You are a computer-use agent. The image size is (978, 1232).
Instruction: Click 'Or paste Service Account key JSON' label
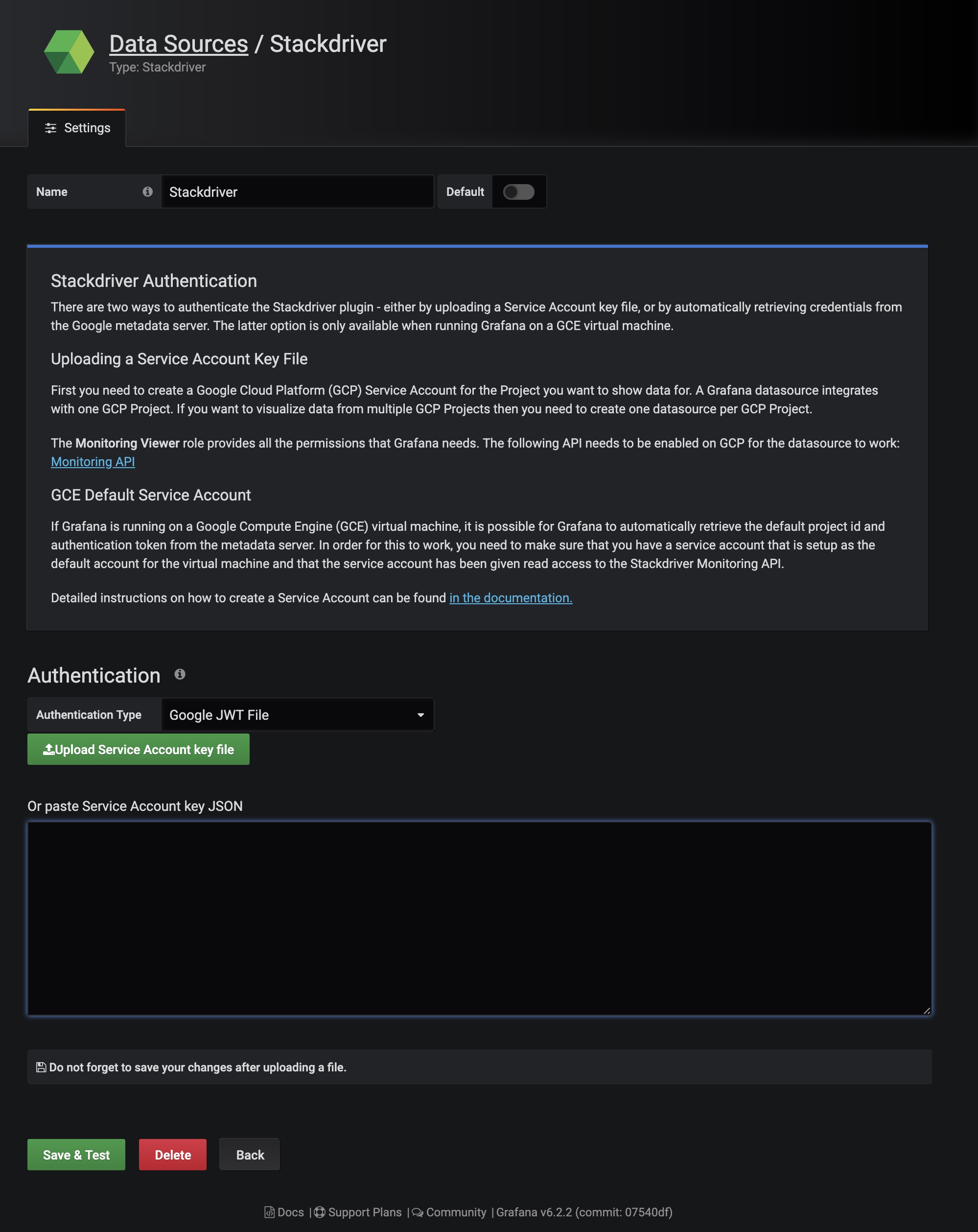pyautogui.click(x=135, y=806)
